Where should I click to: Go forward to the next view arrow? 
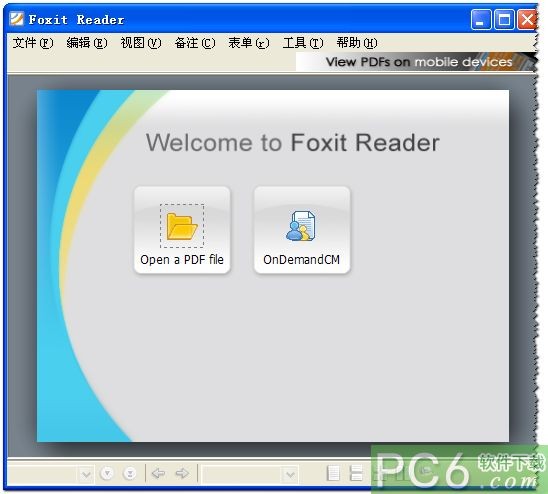coord(182,474)
